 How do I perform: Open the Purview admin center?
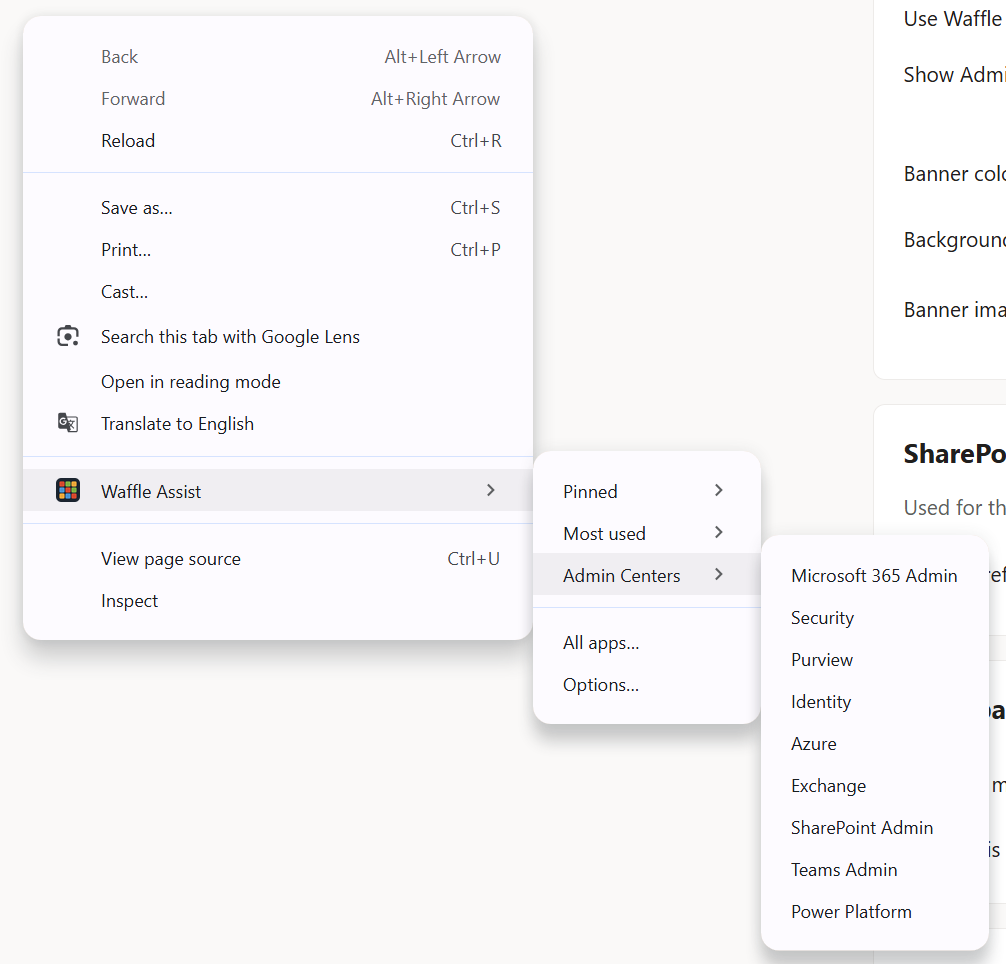coord(874,659)
